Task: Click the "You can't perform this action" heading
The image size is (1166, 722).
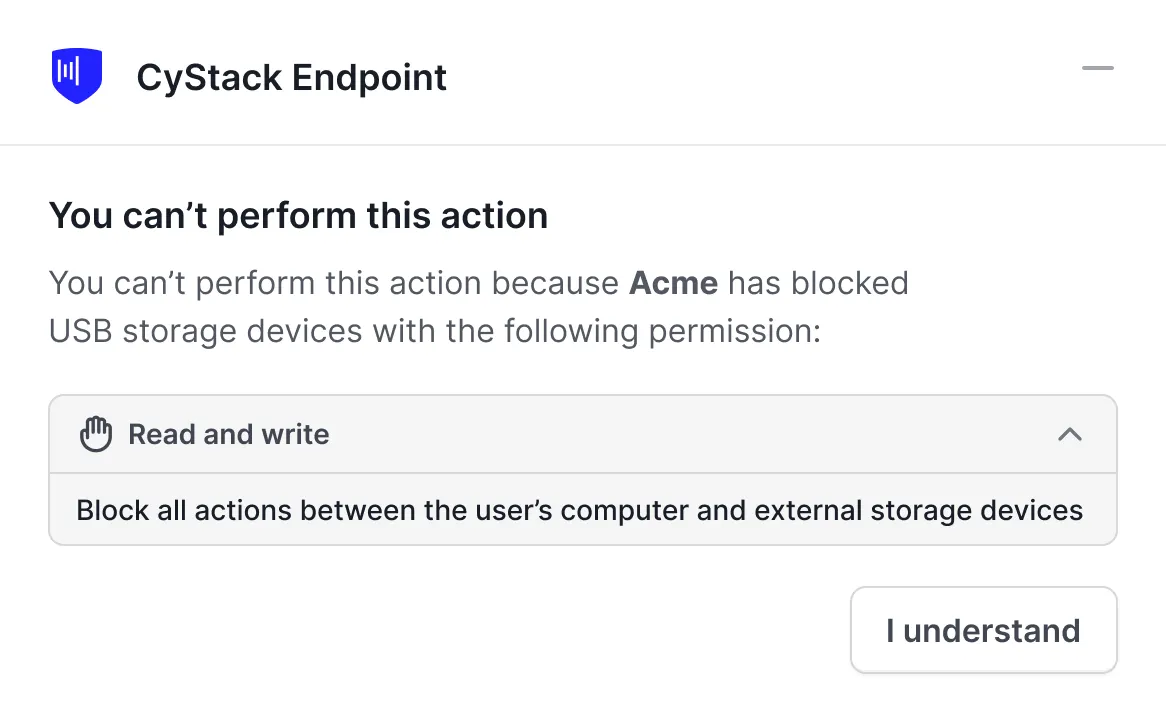Action: click(298, 216)
